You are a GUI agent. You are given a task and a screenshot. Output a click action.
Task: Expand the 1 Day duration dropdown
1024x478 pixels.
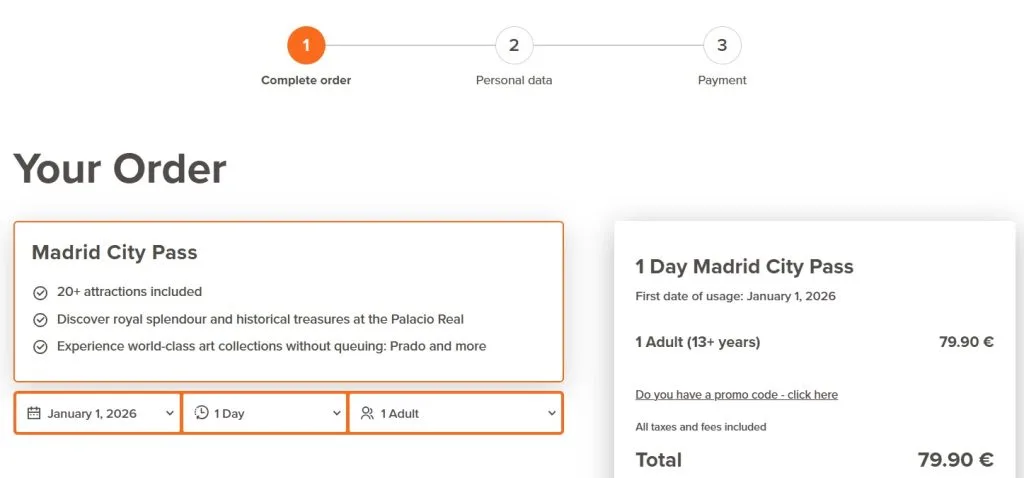265,413
